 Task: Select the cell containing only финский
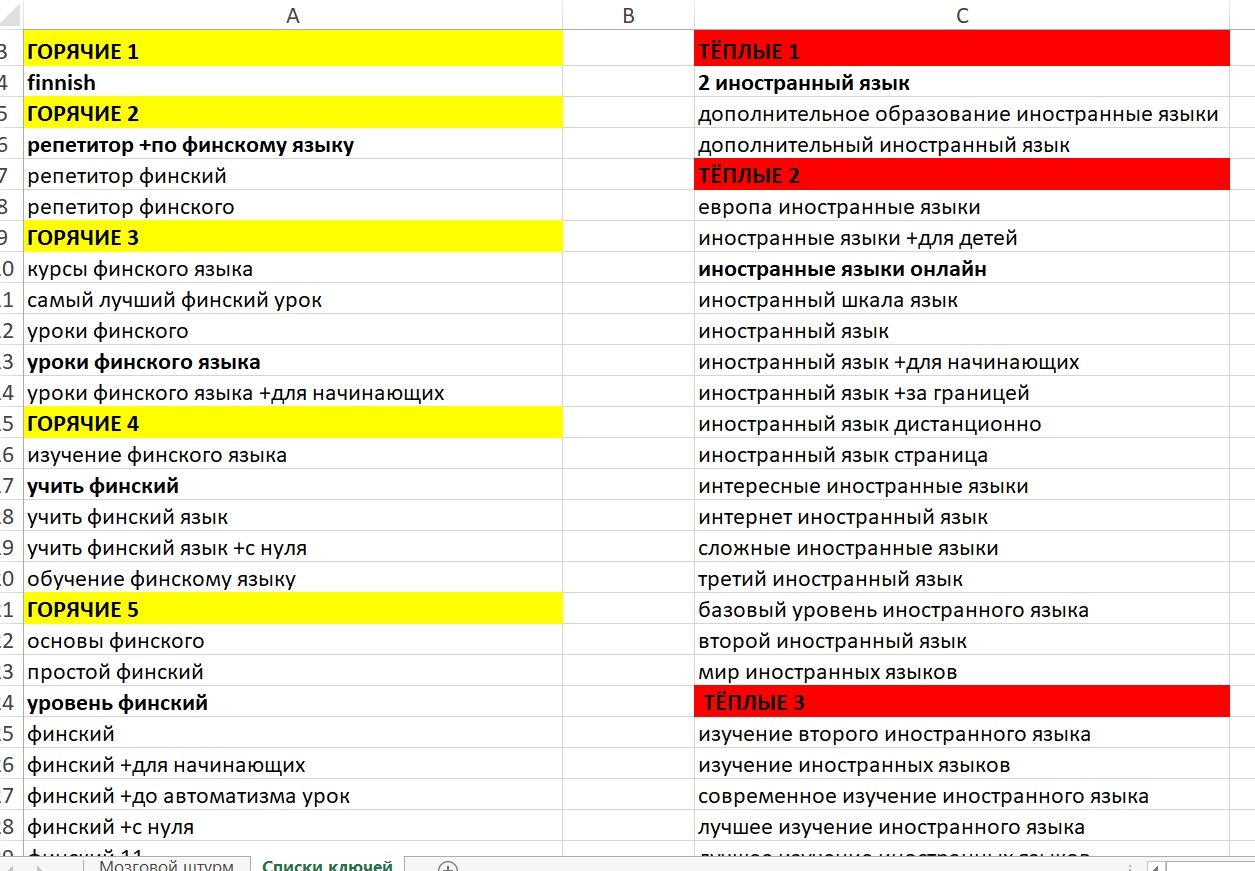click(x=293, y=733)
